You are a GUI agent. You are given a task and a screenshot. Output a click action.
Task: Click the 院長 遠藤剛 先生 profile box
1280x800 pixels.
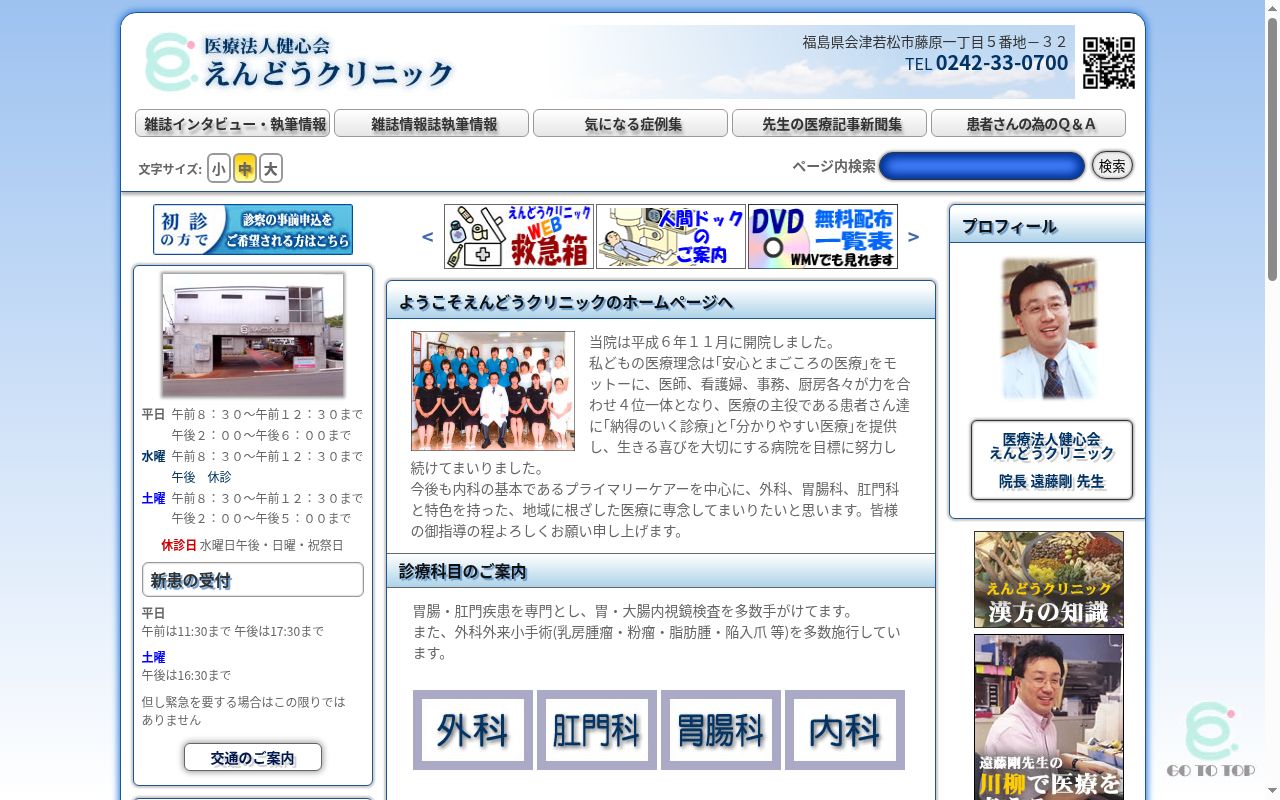pos(1052,460)
